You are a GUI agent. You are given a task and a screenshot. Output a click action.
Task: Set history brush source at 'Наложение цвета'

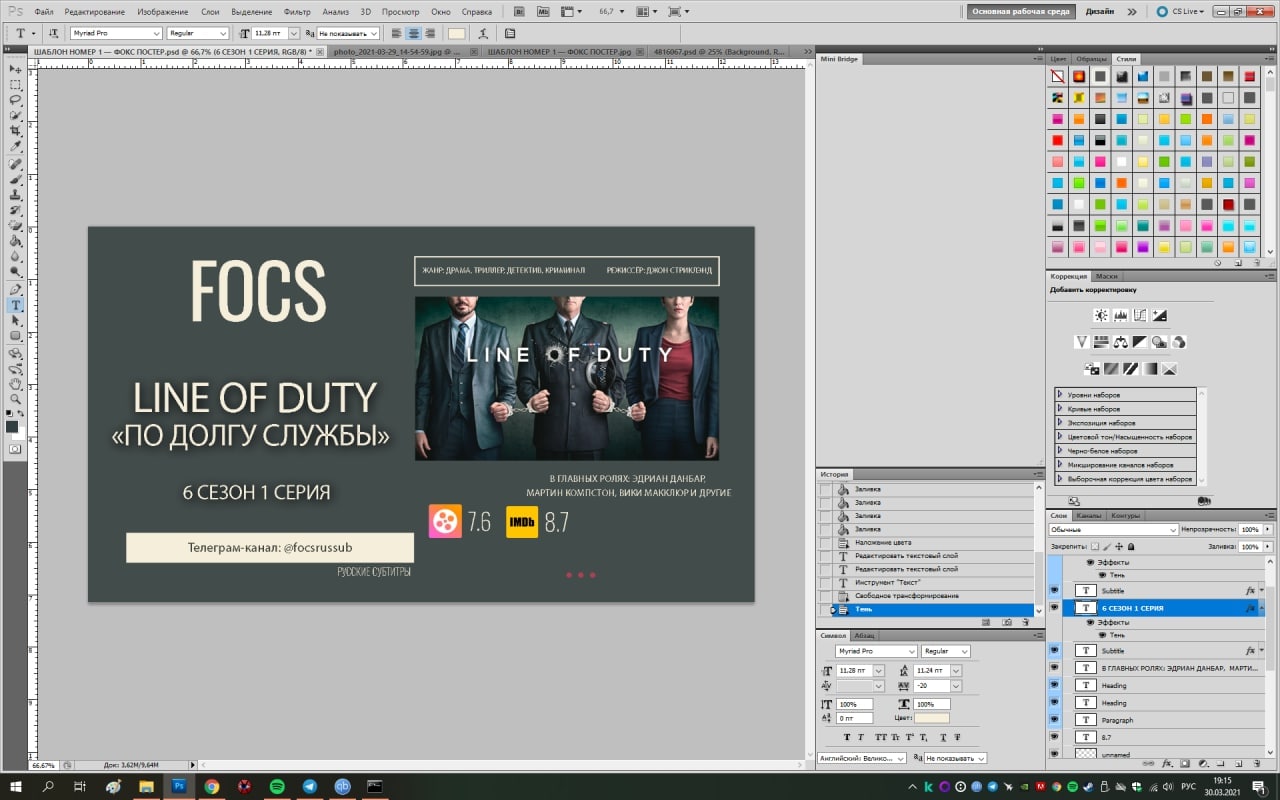(x=825, y=542)
